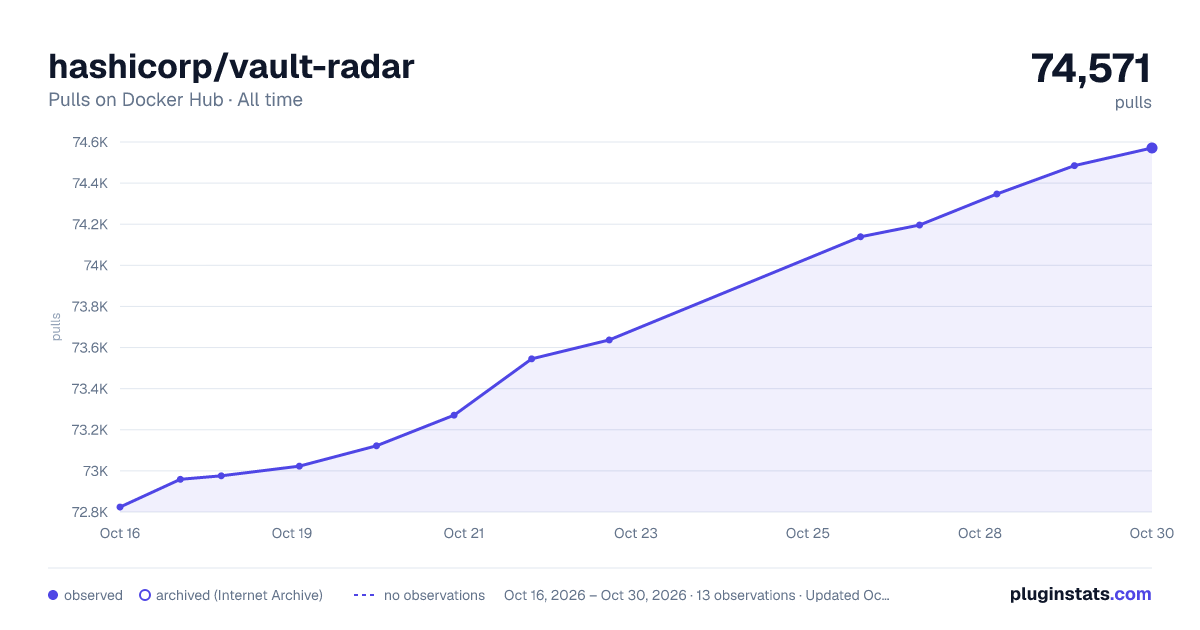Click the data point near 74.14K after Oct 25
The width and height of the screenshot is (1200, 630).
click(860, 237)
